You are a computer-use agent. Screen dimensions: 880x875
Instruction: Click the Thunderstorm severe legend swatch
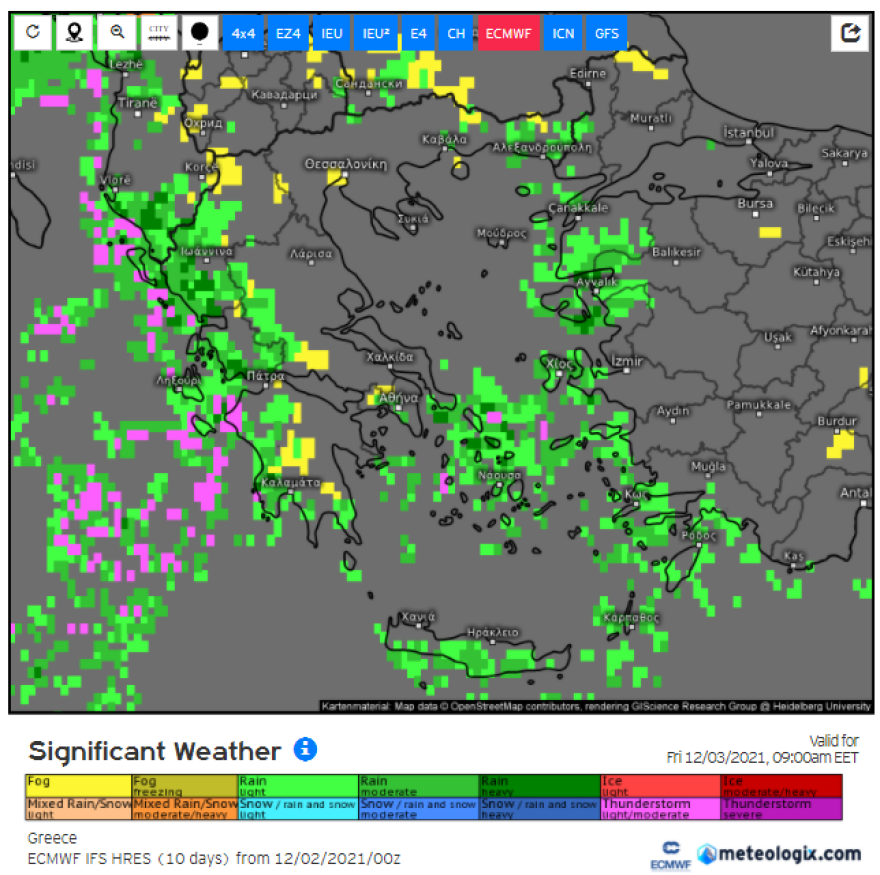(781, 808)
